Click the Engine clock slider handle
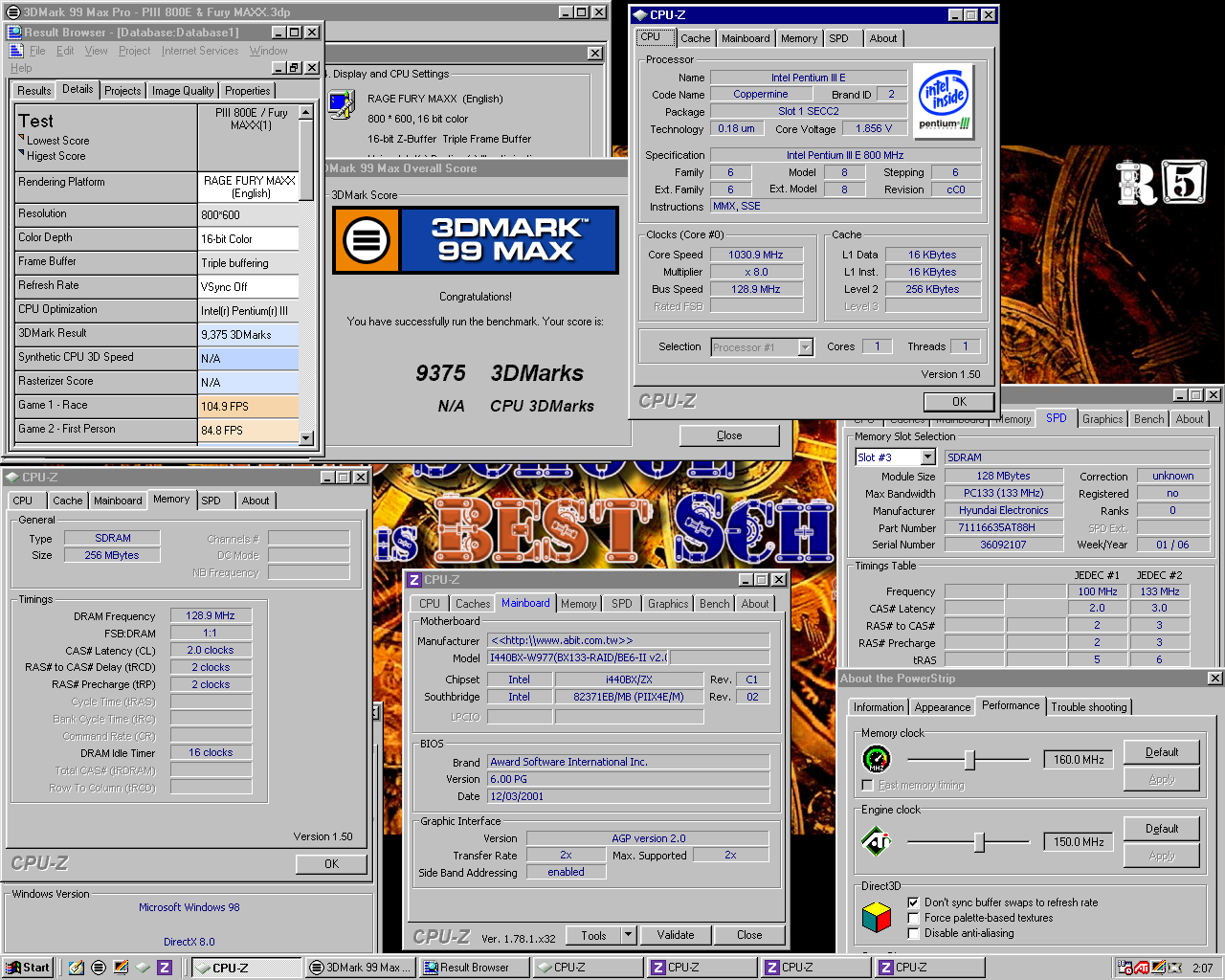Viewport: 1225px width, 980px height. coord(979,842)
